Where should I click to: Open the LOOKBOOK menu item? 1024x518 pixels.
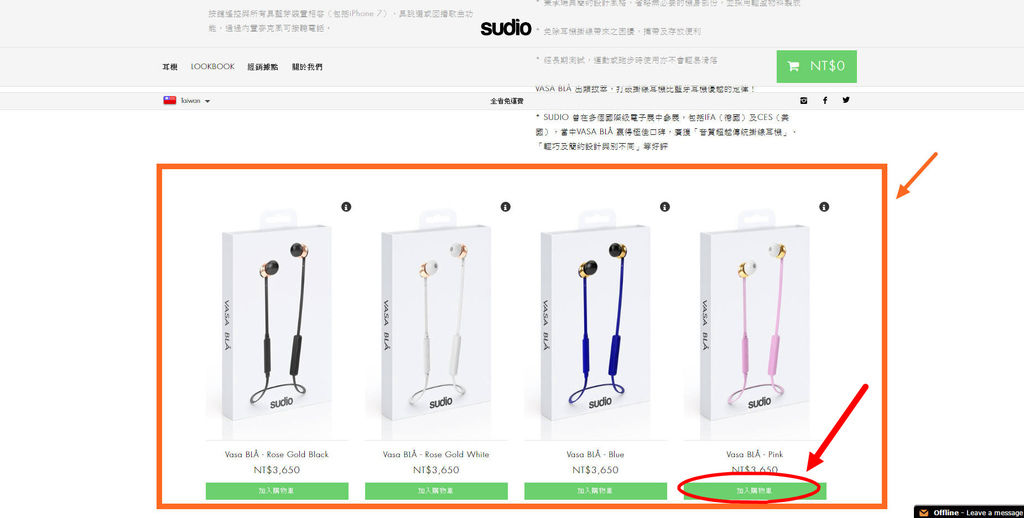pos(213,67)
